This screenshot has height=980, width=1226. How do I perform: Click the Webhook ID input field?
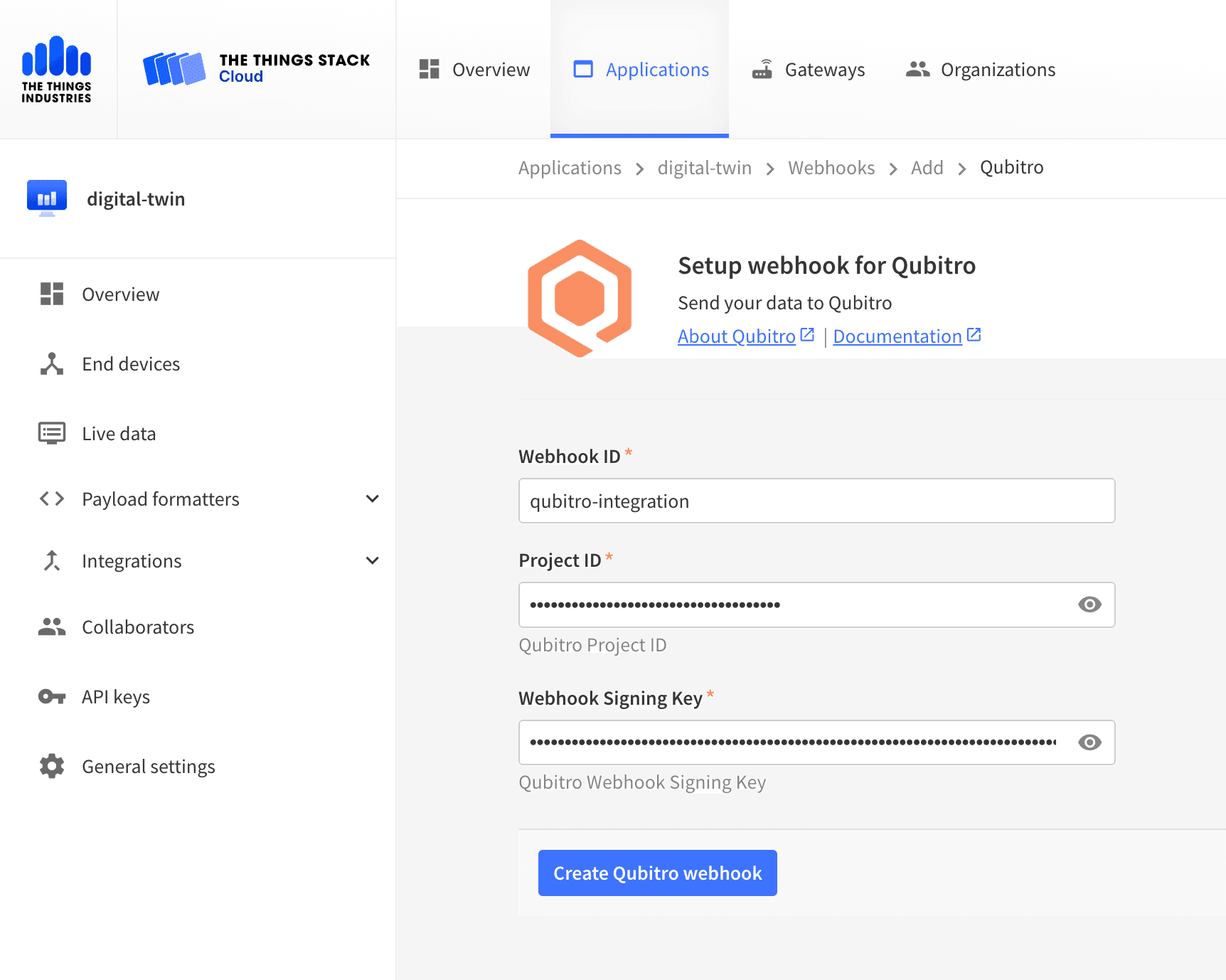tap(816, 501)
